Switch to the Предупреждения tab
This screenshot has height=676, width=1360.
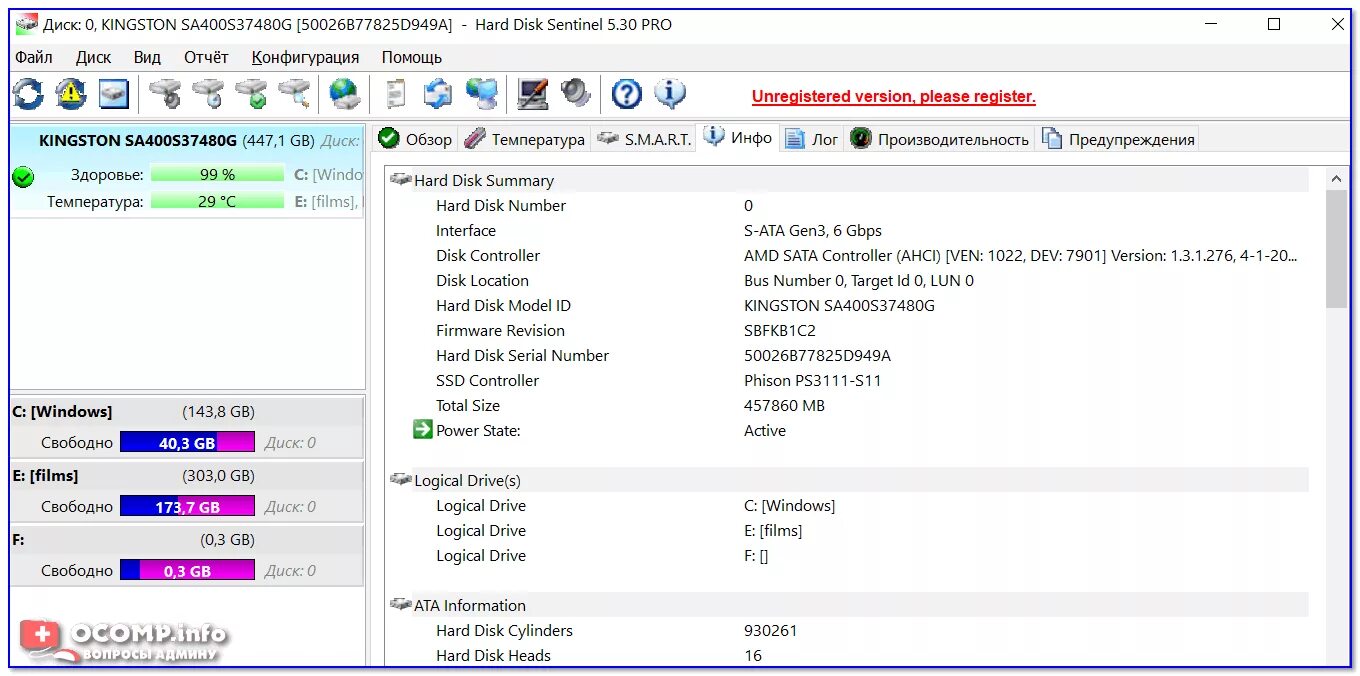[1117, 139]
